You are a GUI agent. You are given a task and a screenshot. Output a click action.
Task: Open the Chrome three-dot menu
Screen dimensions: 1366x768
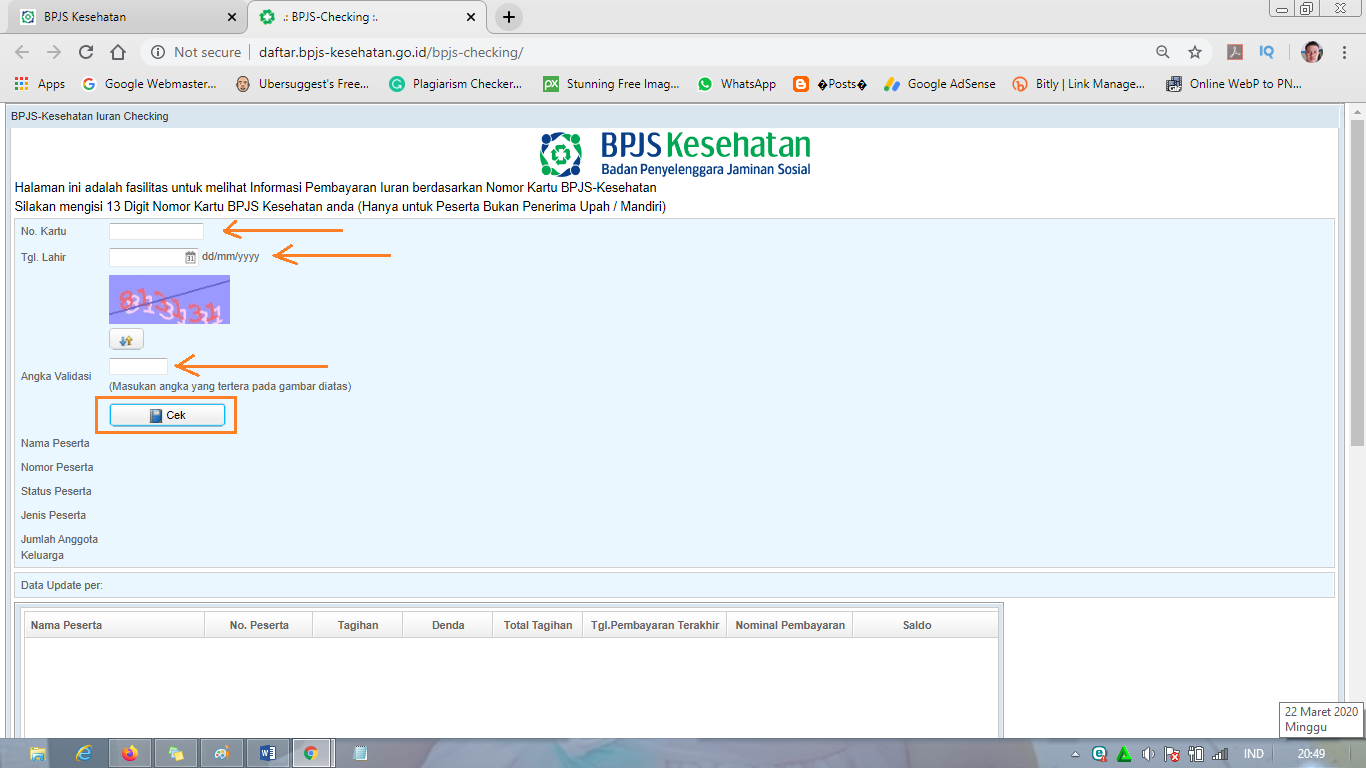tap(1345, 52)
